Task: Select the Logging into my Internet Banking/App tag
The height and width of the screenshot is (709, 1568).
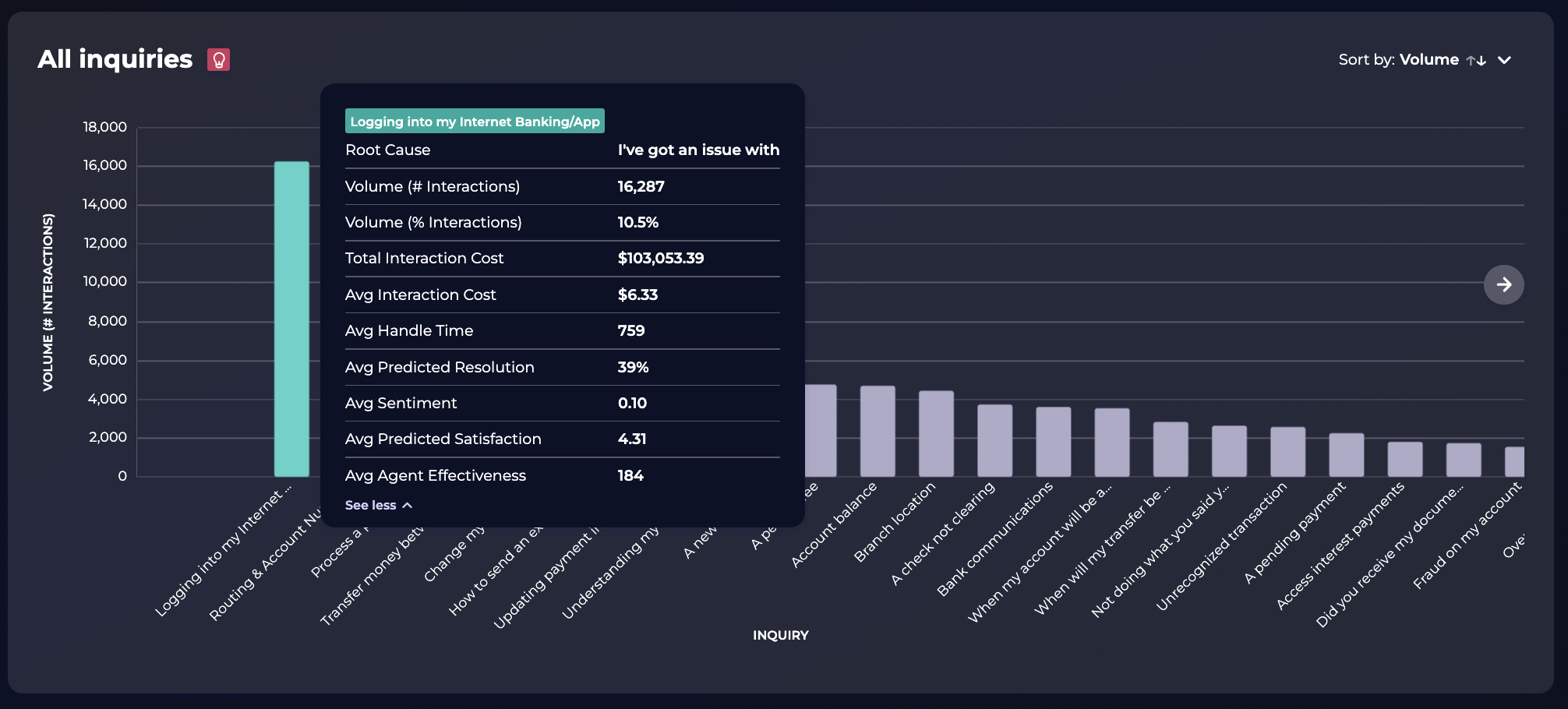Action: pos(475,121)
